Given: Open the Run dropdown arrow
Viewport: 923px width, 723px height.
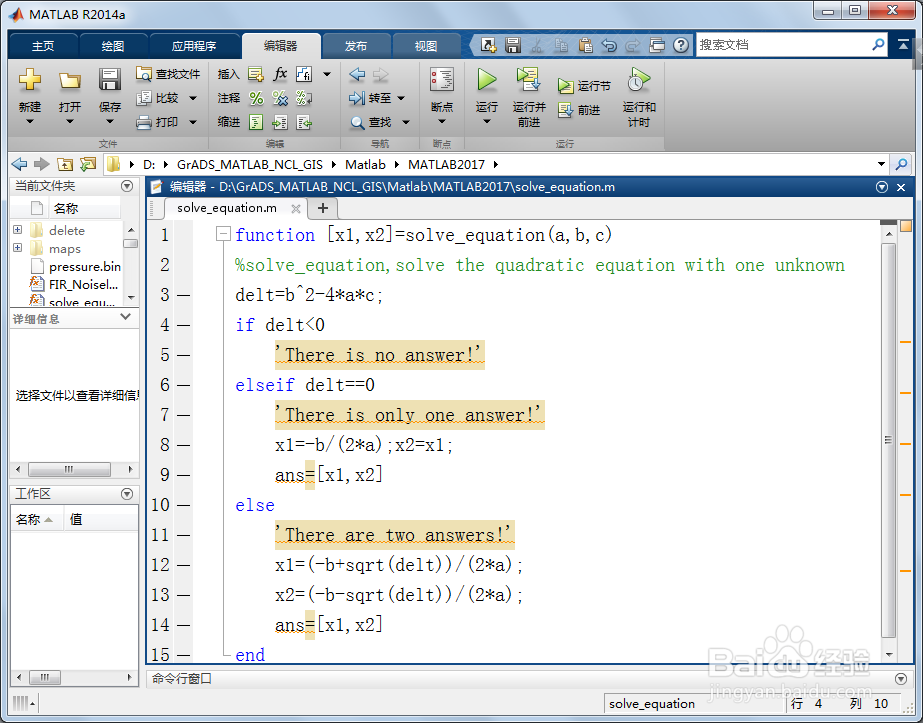Looking at the screenshot, I should coord(486,122).
